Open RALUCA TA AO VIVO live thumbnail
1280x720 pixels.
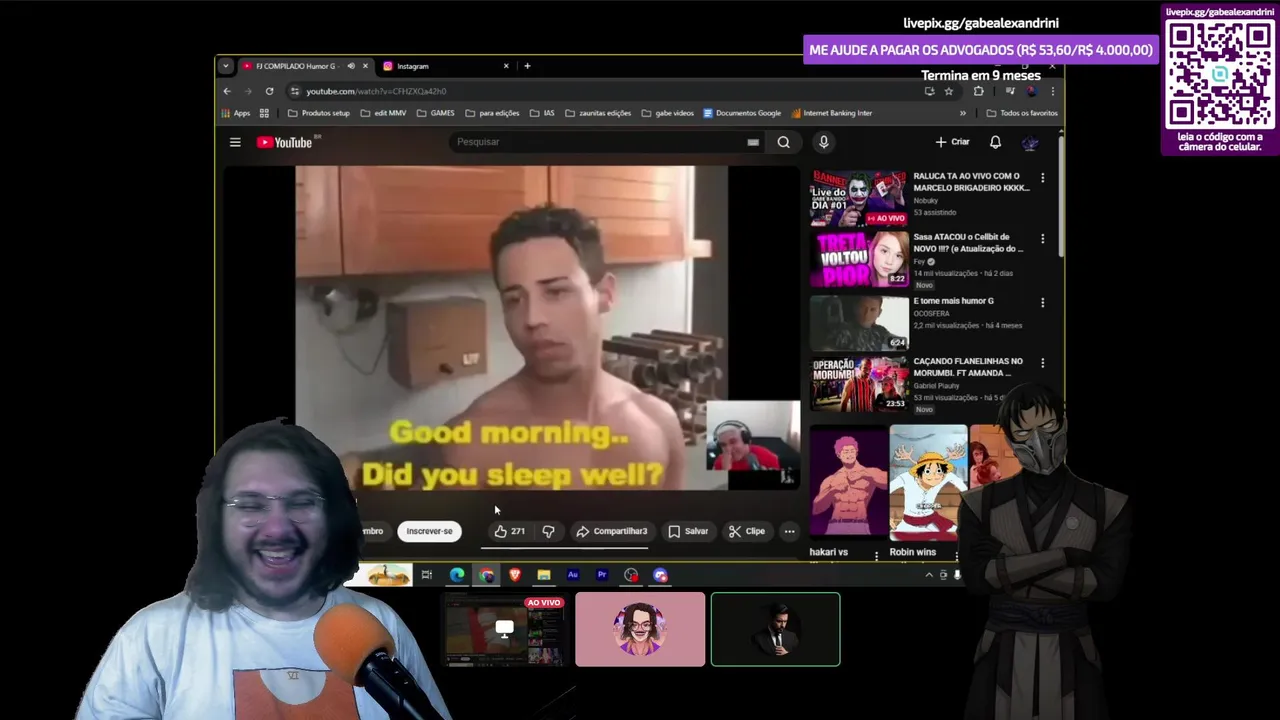[x=859, y=198]
